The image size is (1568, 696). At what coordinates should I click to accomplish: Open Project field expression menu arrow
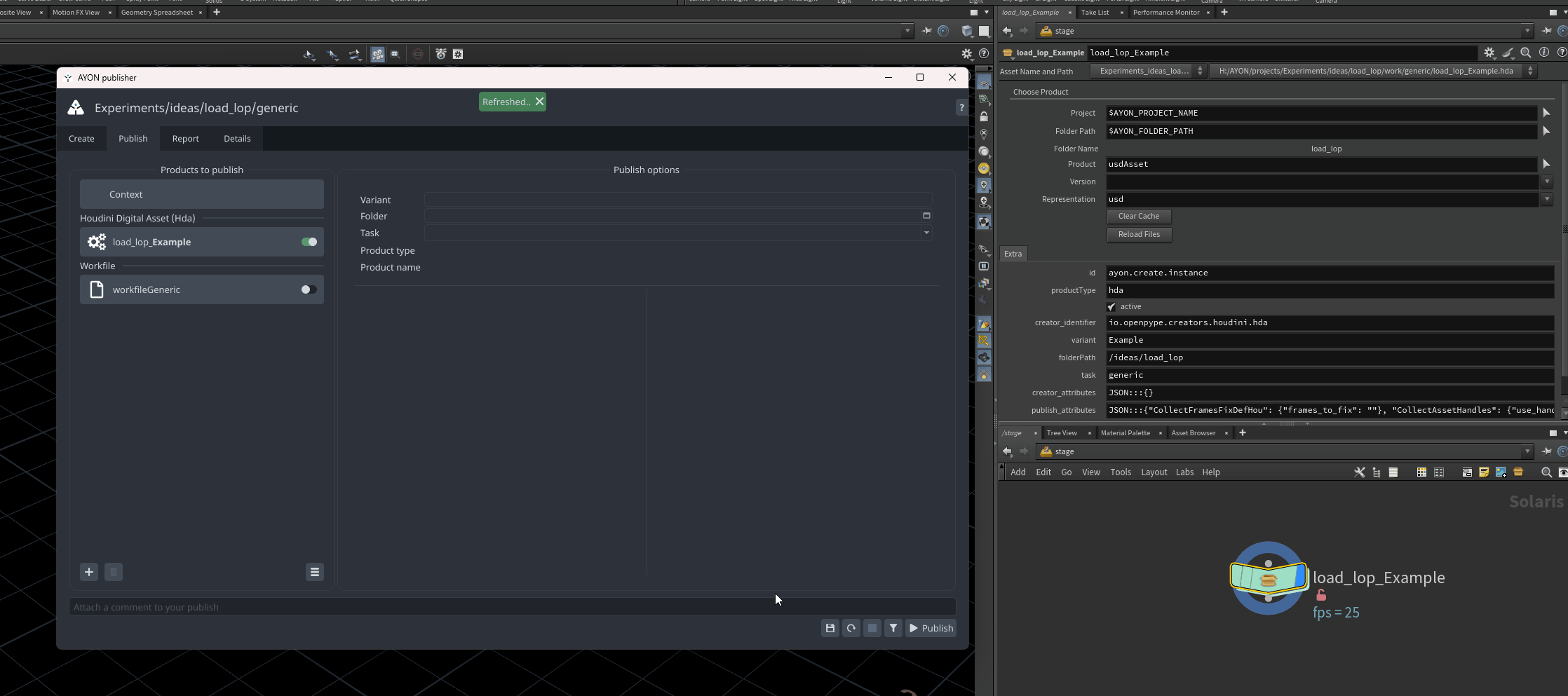1546,113
